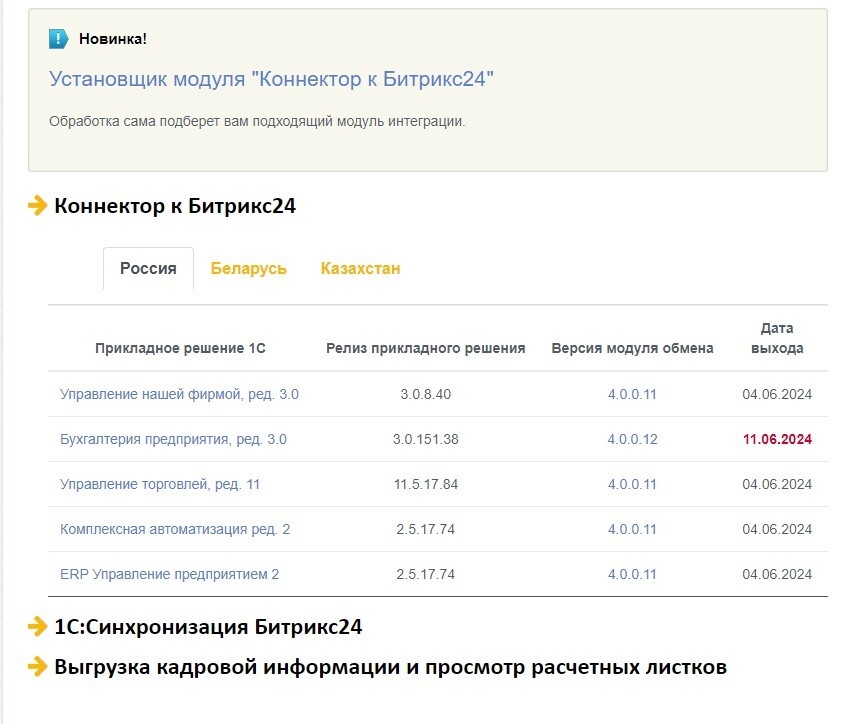Click module version 4.0.0.11 for ERP Управление предприятием
This screenshot has height=724, width=852.
point(632,575)
